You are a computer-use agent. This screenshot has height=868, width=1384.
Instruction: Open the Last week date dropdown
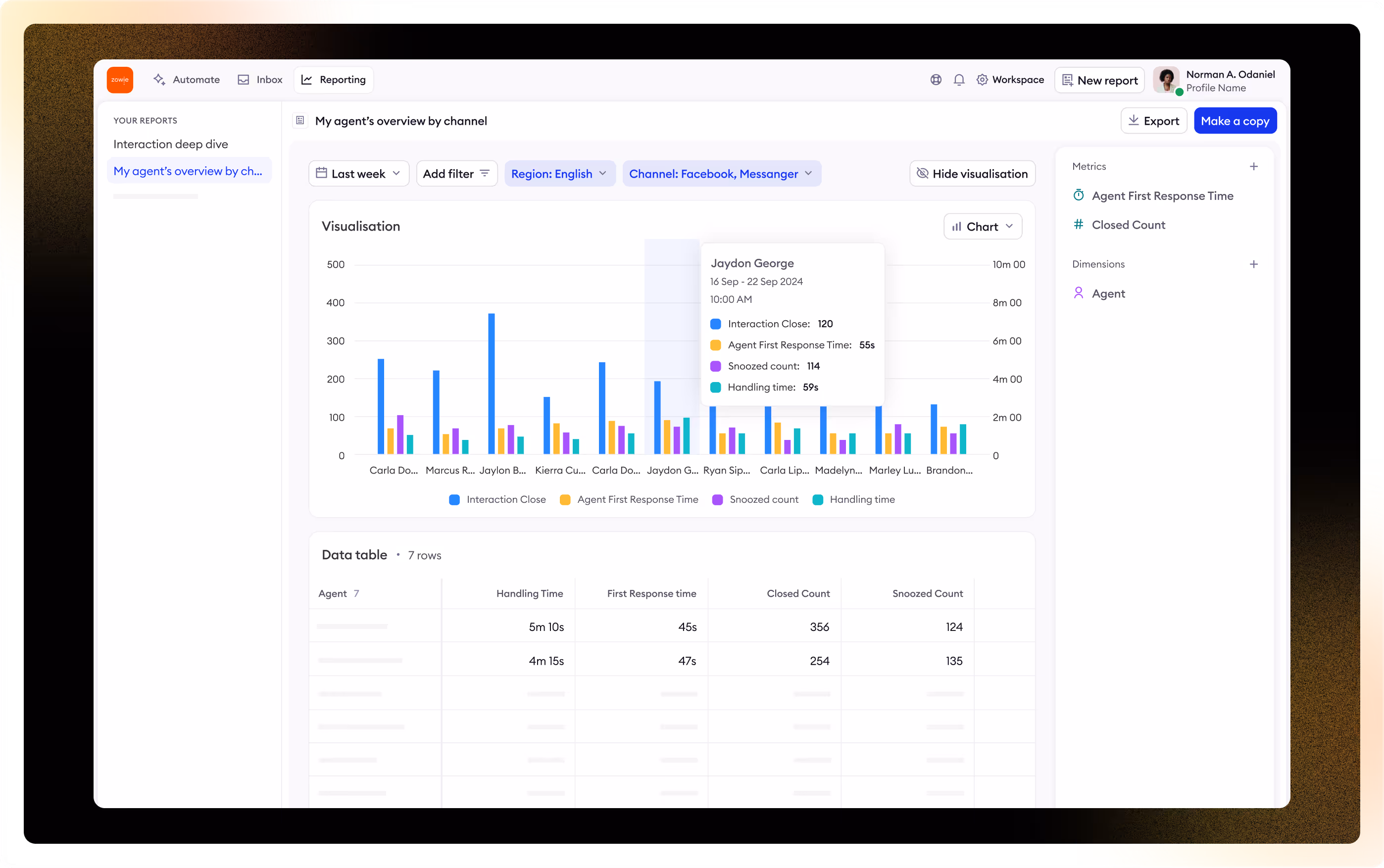[358, 173]
